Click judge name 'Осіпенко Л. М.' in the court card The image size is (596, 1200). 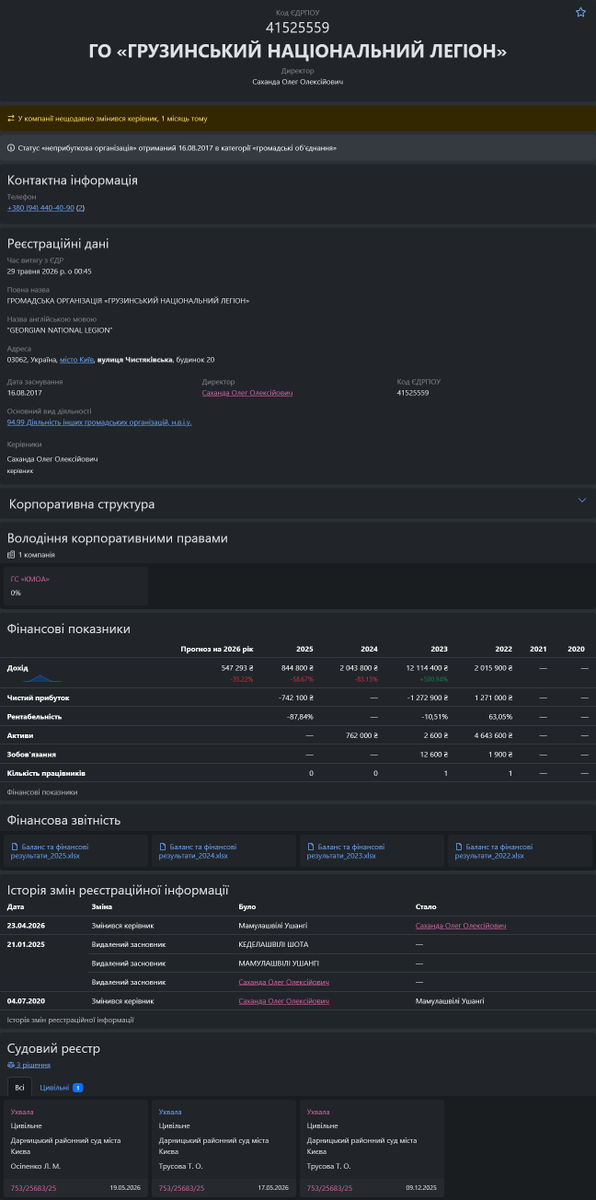pyautogui.click(x=35, y=1166)
